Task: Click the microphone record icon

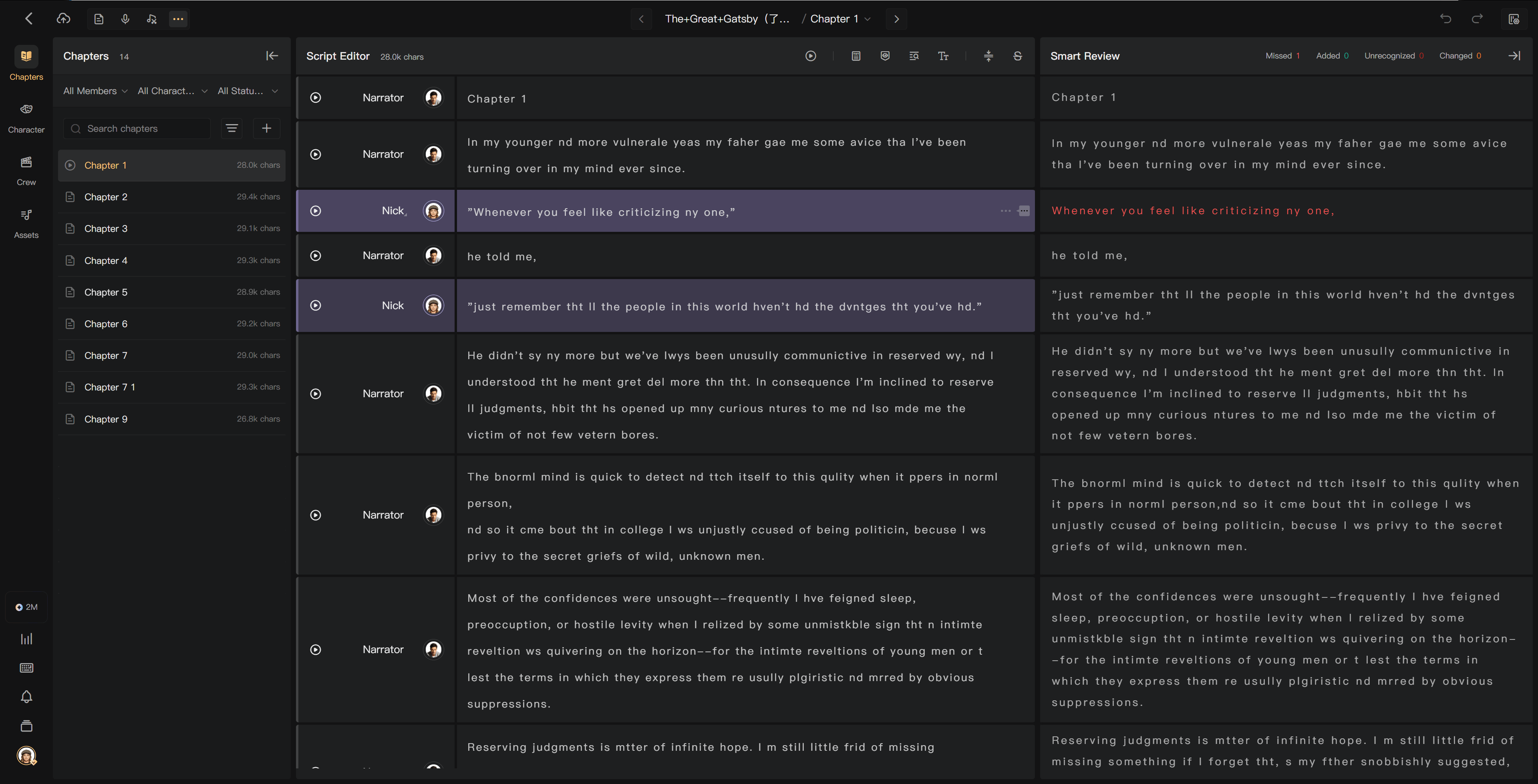Action: [125, 19]
